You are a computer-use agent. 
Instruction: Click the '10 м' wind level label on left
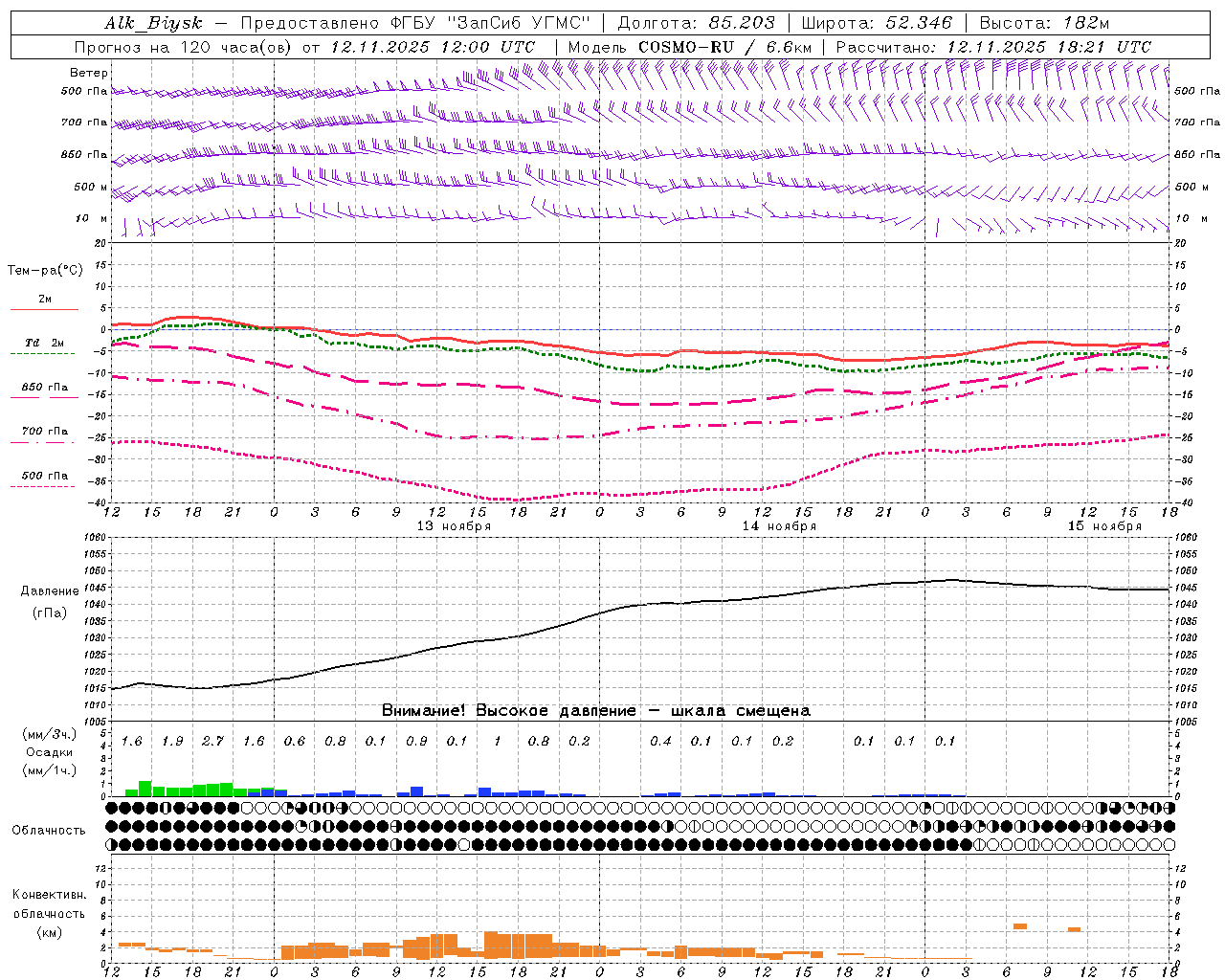(x=92, y=218)
